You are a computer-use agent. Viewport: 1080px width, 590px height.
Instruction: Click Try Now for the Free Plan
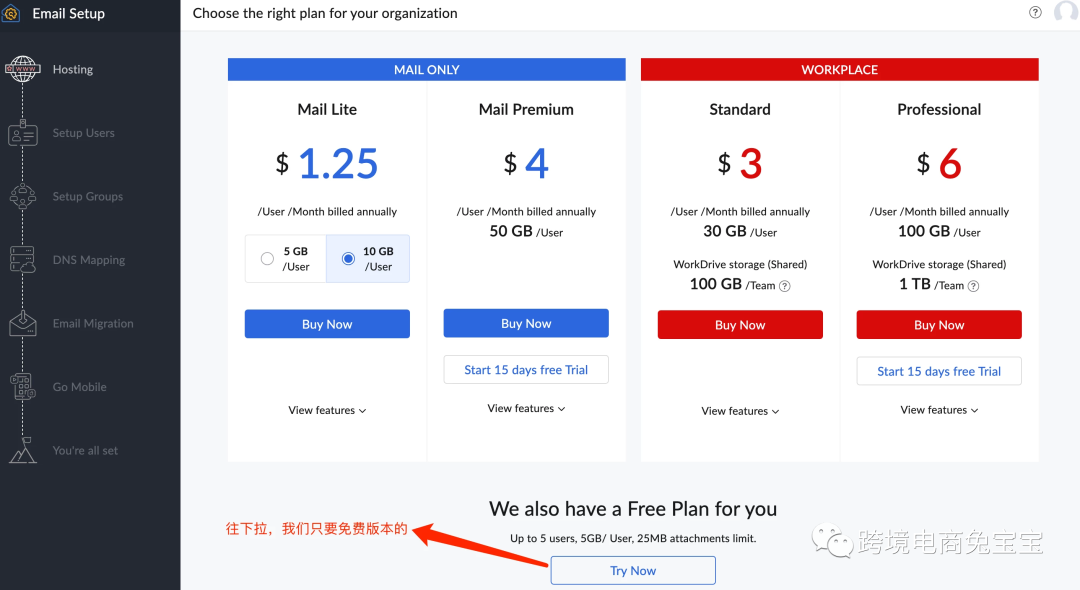633,571
